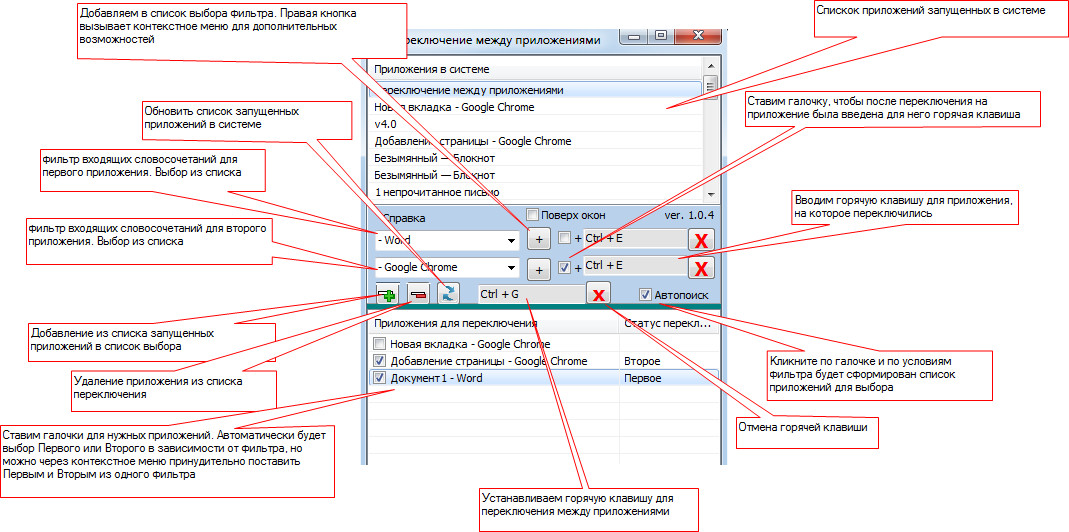Click the green plus add-application icon
The width and height of the screenshot is (1069, 532).
(388, 295)
